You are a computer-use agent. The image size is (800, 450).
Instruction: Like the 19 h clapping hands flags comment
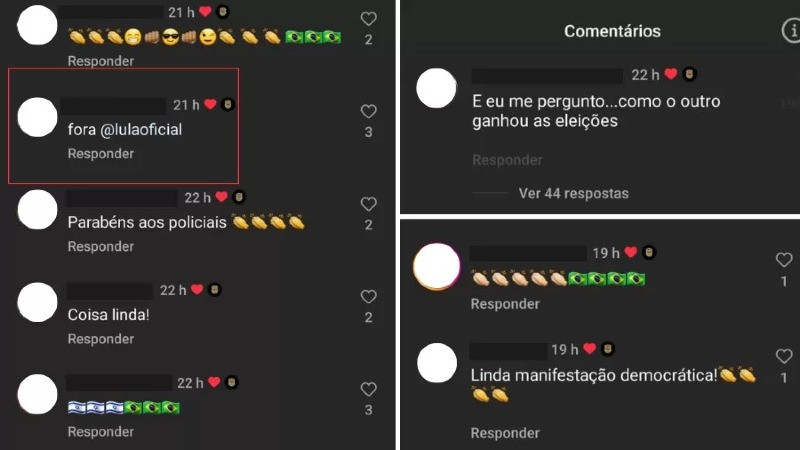pyautogui.click(x=784, y=260)
